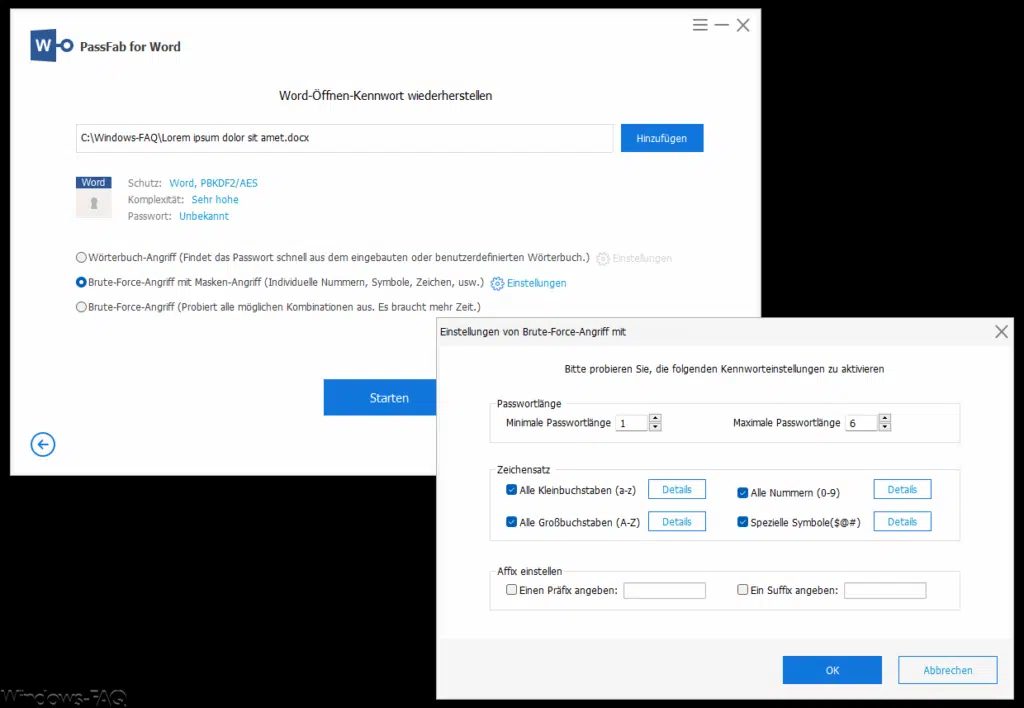Enable the Einen Präfix angeben checkbox

click(x=512, y=591)
